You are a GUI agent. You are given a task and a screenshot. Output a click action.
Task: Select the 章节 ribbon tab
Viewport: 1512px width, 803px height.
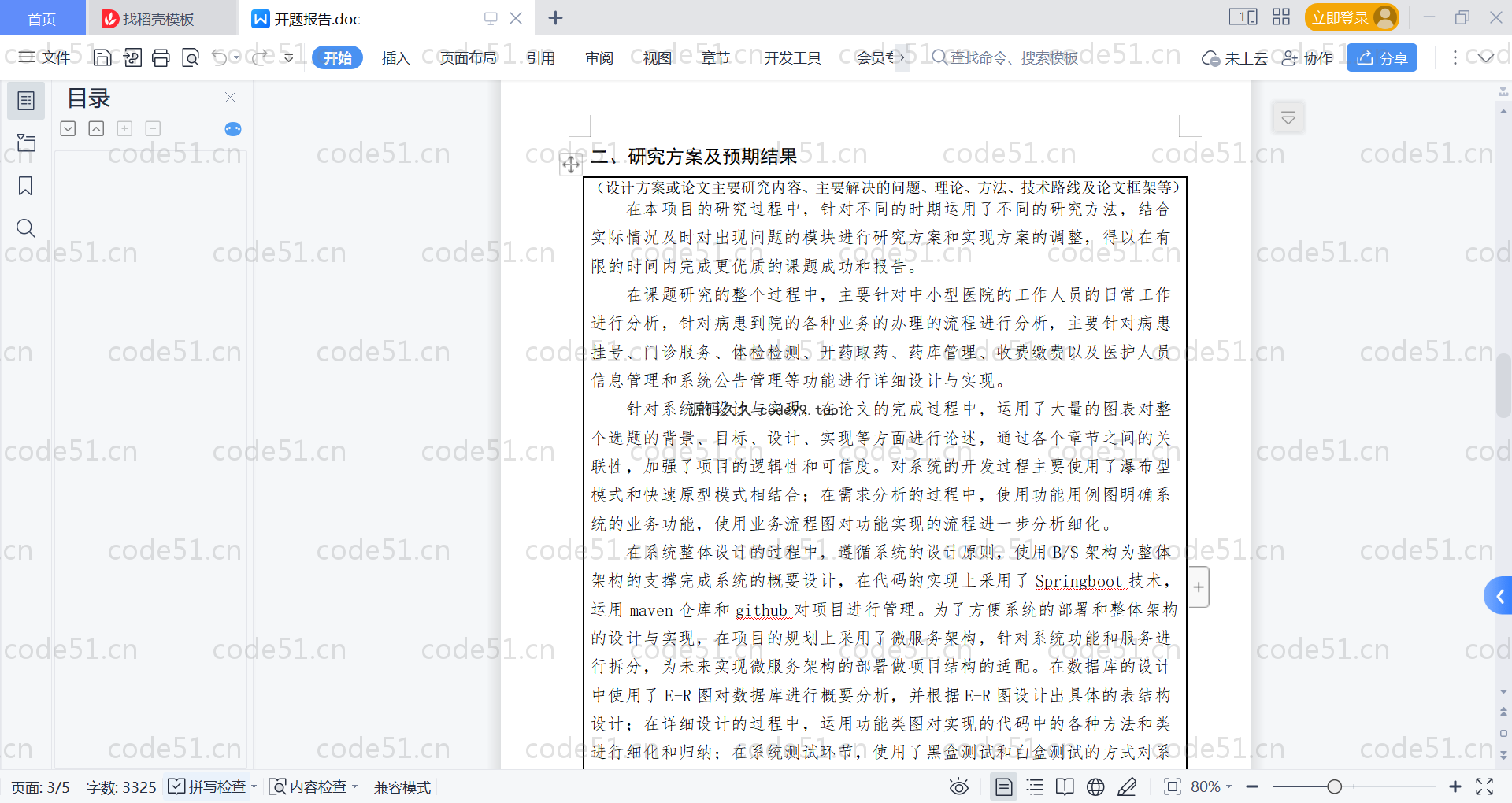(x=716, y=57)
